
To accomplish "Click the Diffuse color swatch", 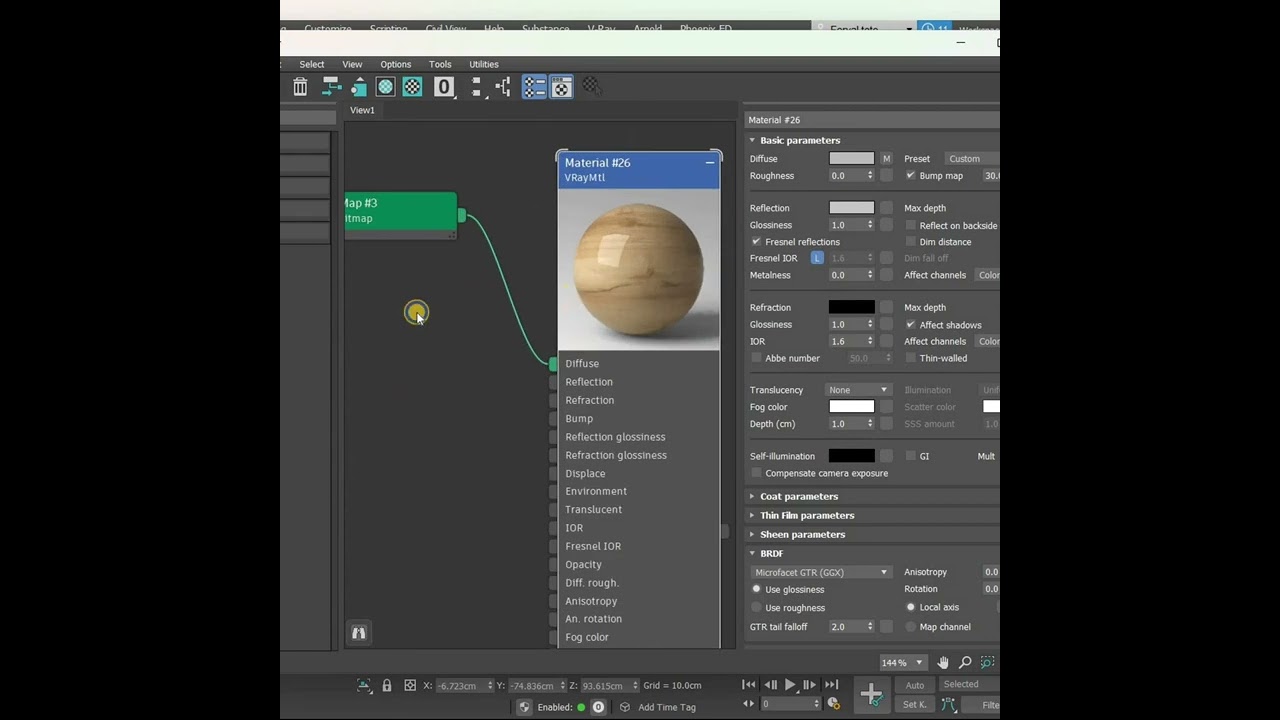I will click(x=852, y=158).
